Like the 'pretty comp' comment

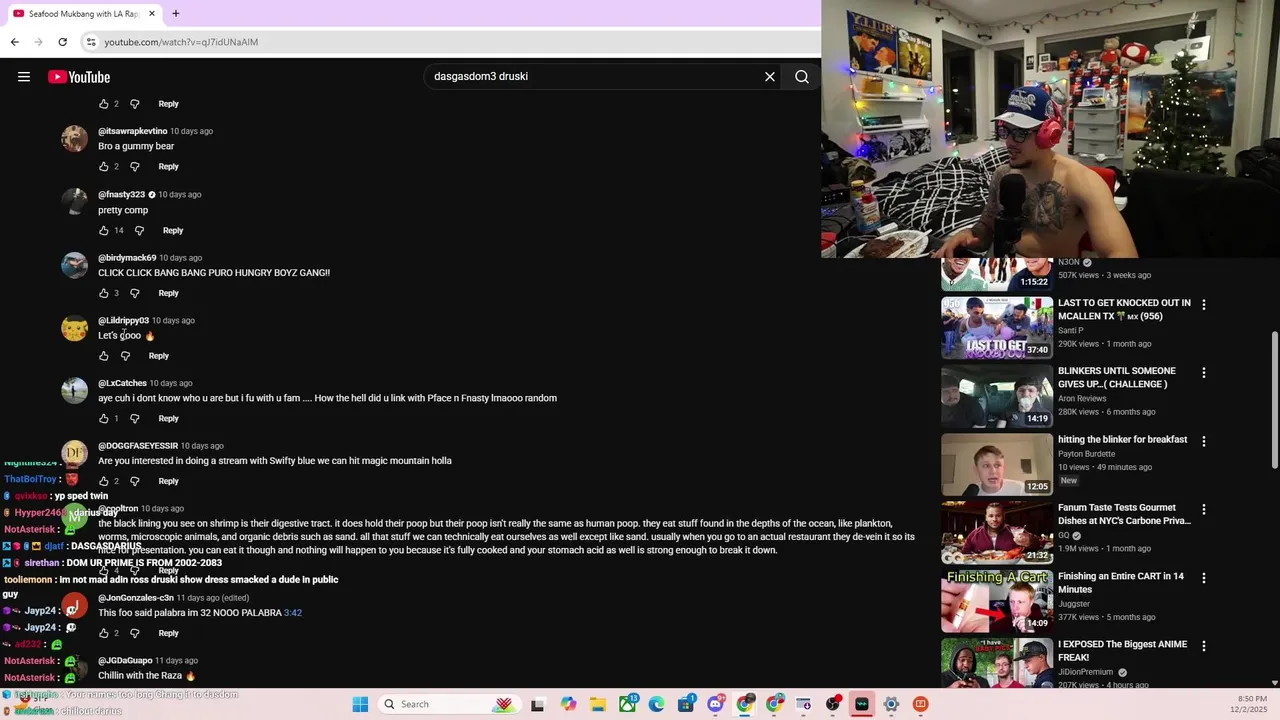103,231
